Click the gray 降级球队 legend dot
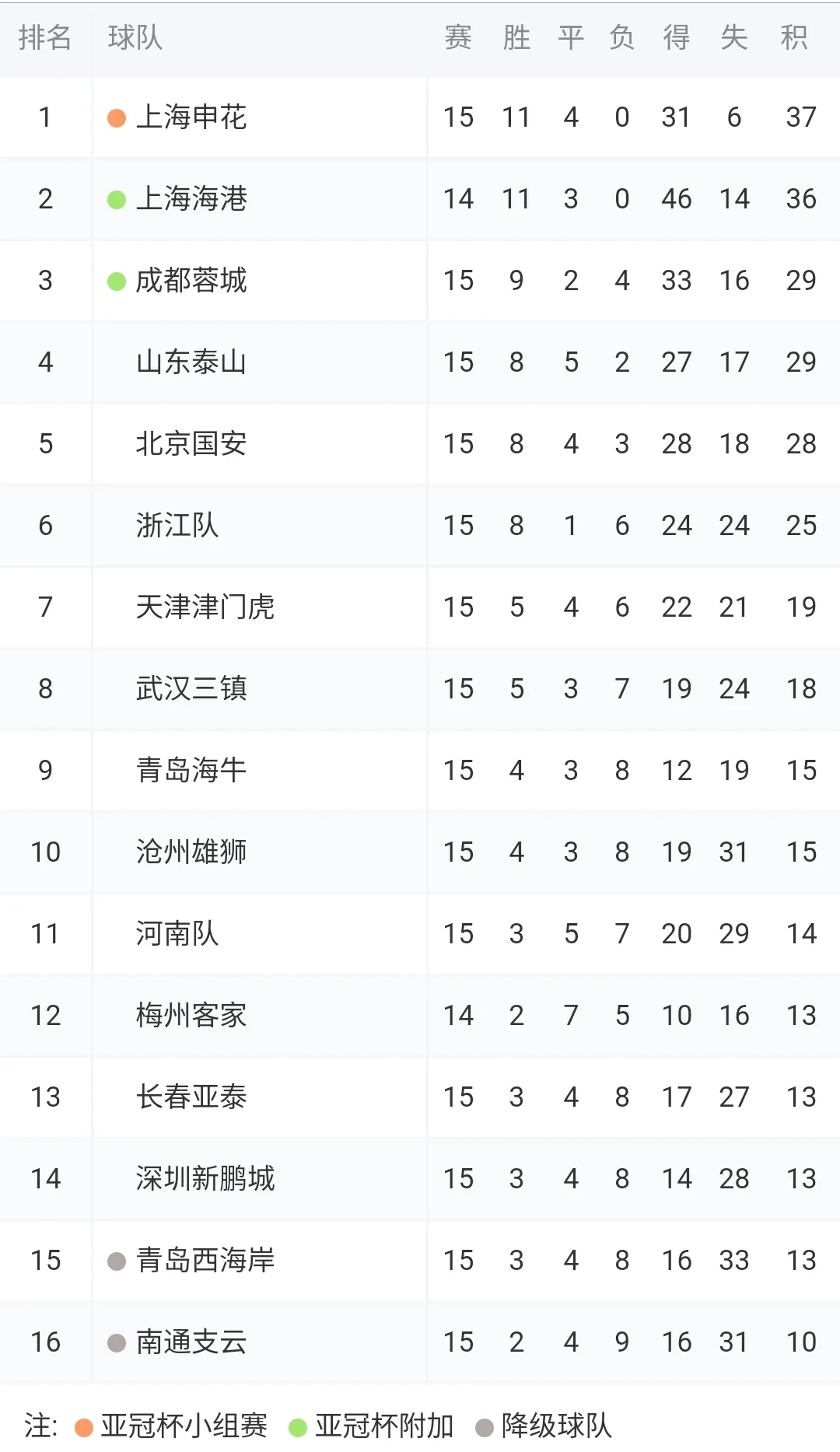The height and width of the screenshot is (1452, 840). click(485, 1427)
